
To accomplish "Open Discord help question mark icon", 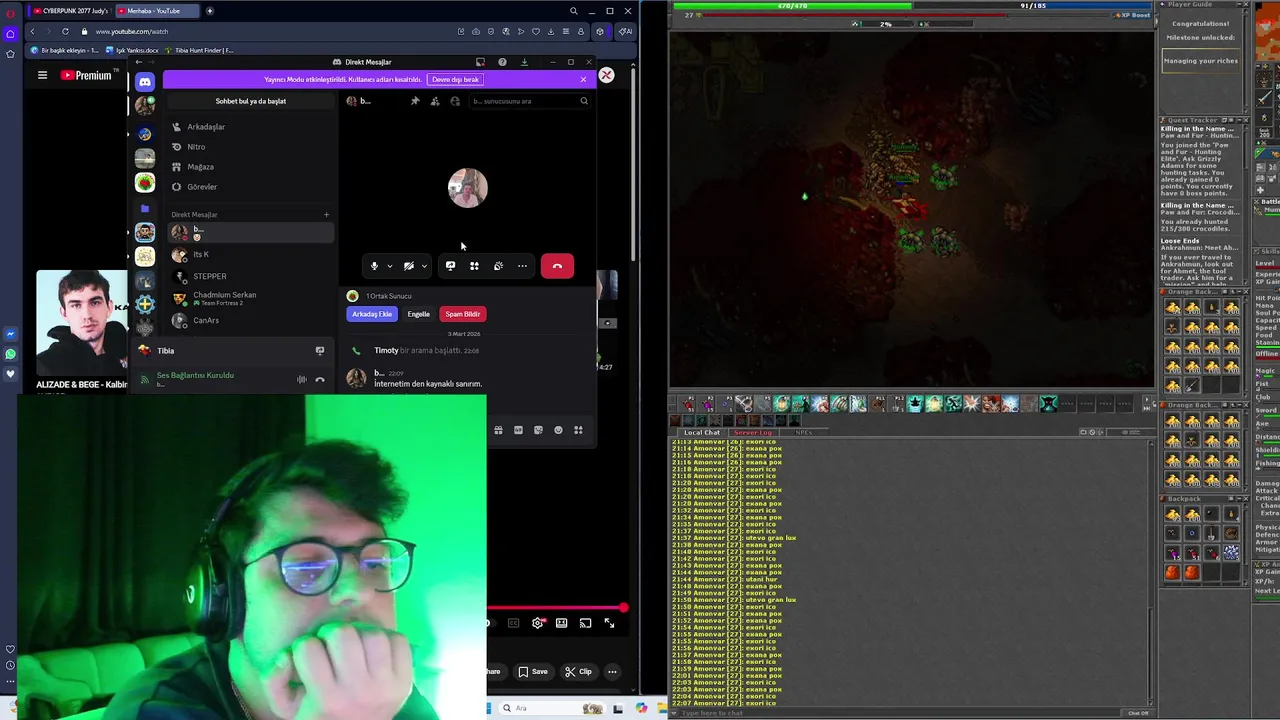I will click(502, 62).
